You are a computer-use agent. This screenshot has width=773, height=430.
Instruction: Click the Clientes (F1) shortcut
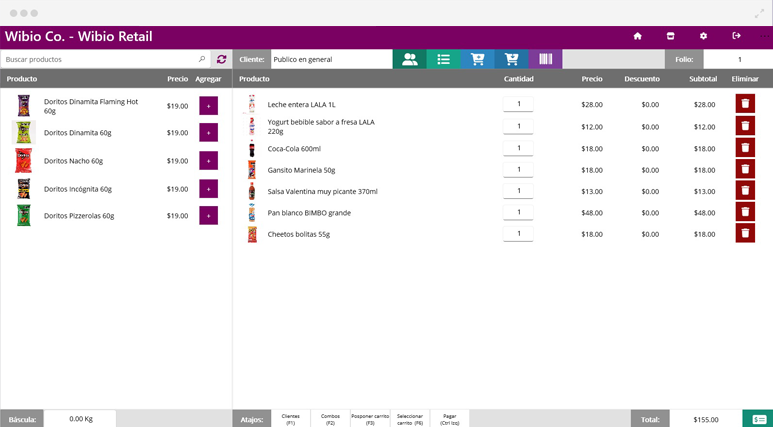(291, 419)
